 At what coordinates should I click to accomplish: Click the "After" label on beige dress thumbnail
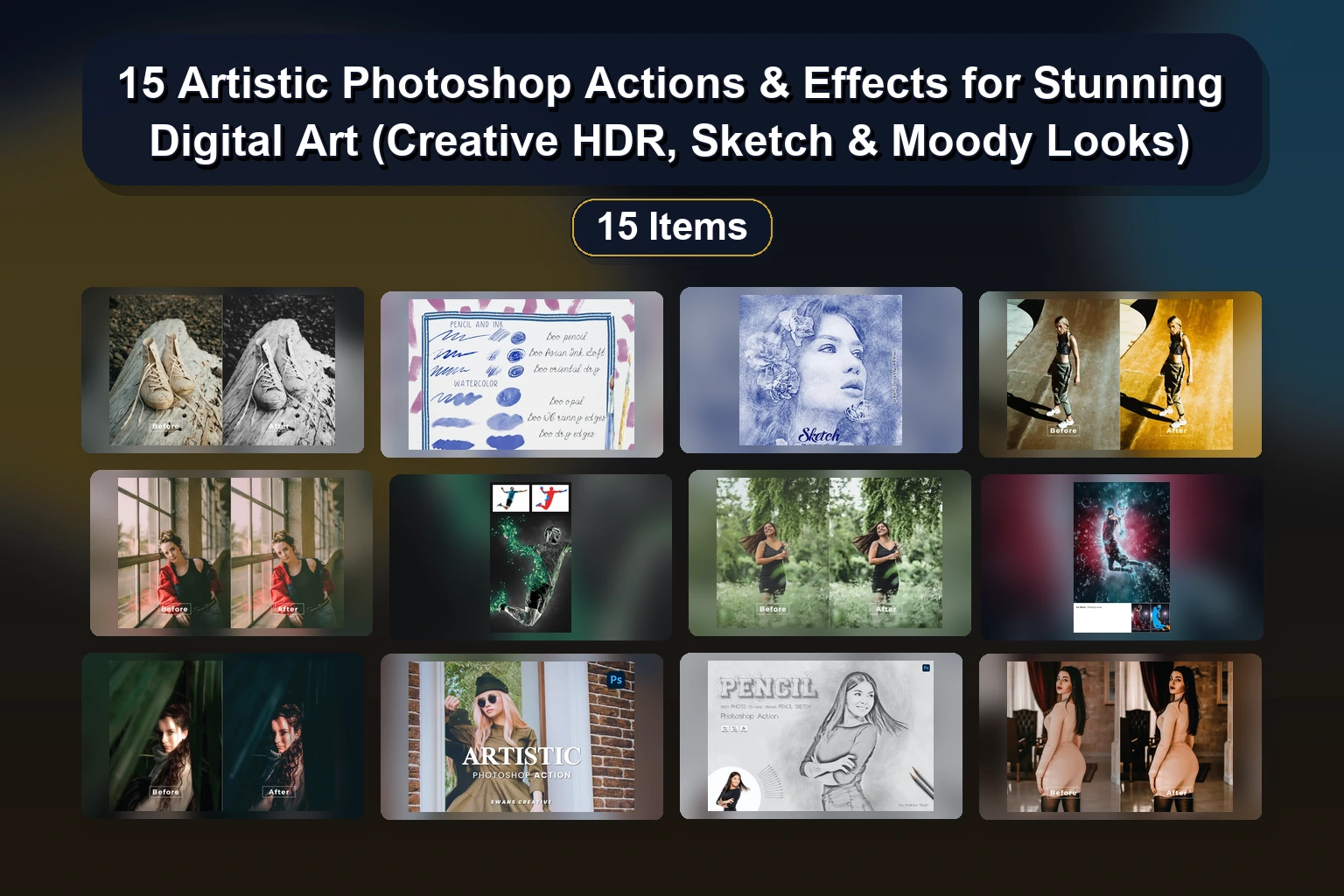click(x=1176, y=793)
